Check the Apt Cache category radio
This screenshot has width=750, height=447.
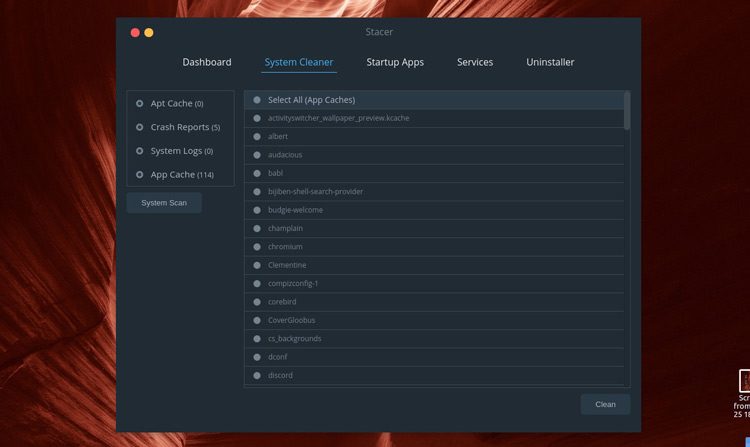(x=140, y=103)
